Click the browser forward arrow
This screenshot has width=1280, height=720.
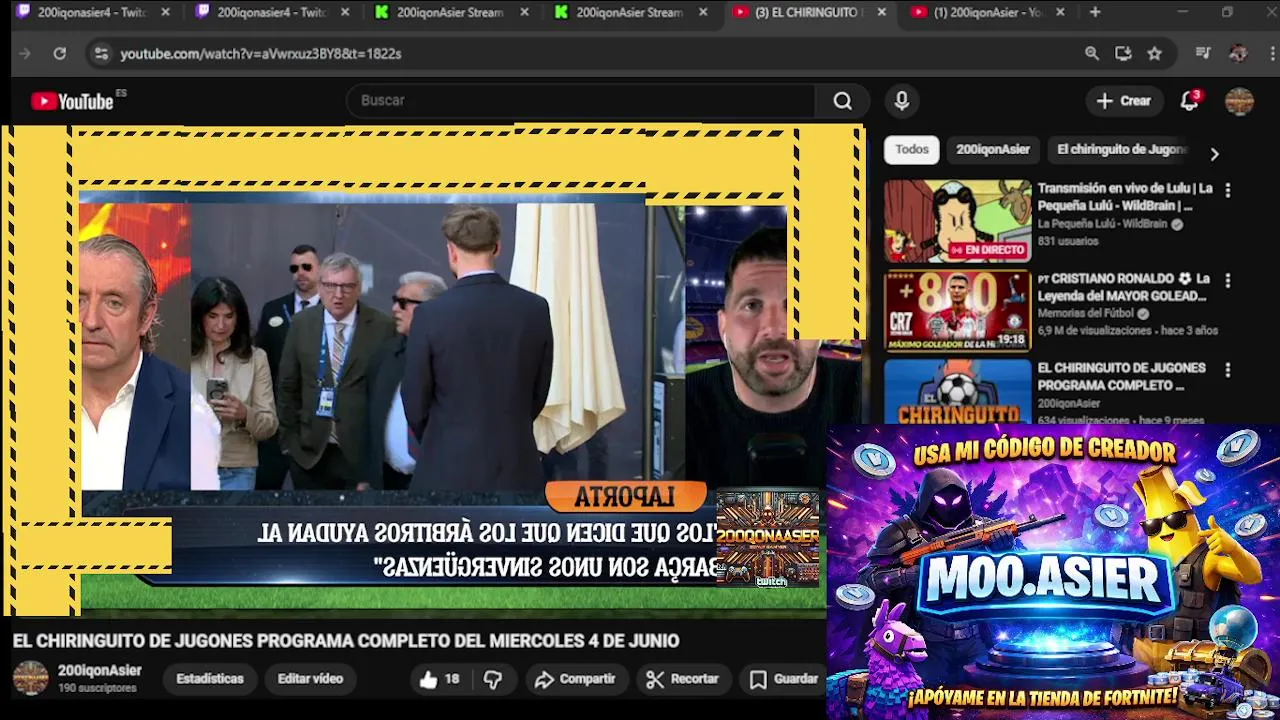point(25,54)
